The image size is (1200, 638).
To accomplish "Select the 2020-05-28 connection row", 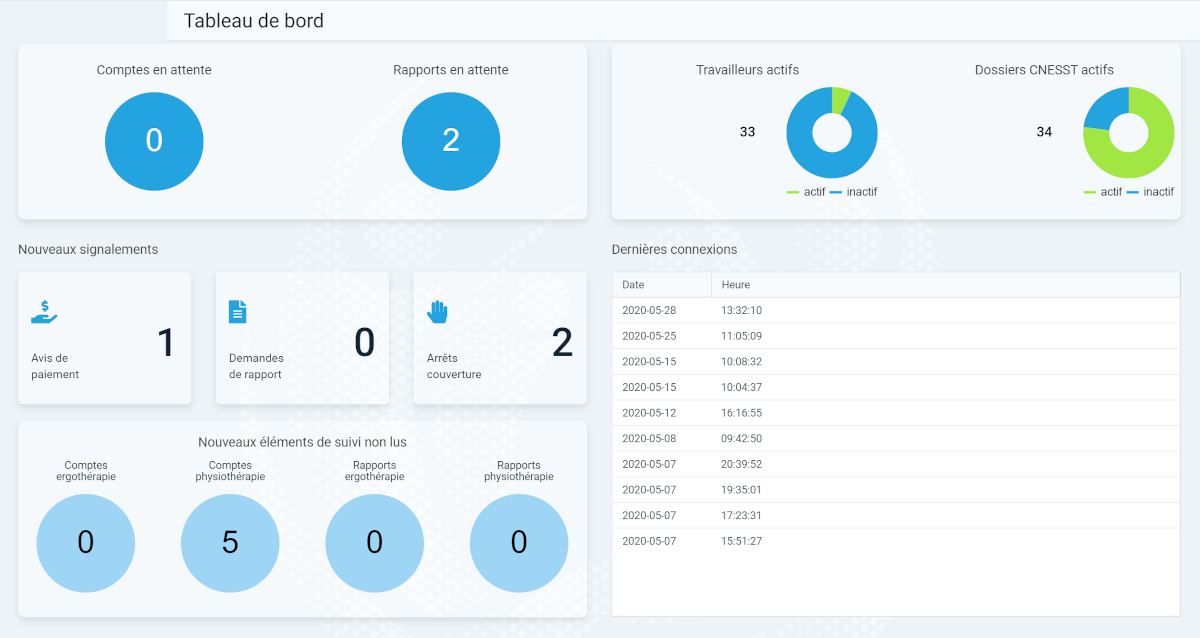I will [897, 310].
